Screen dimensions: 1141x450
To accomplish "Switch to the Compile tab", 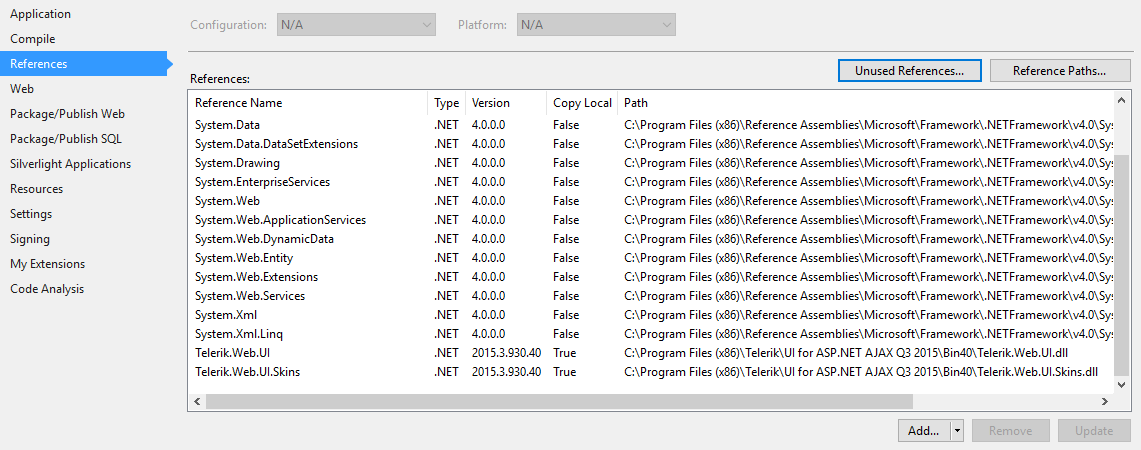I will point(33,39).
